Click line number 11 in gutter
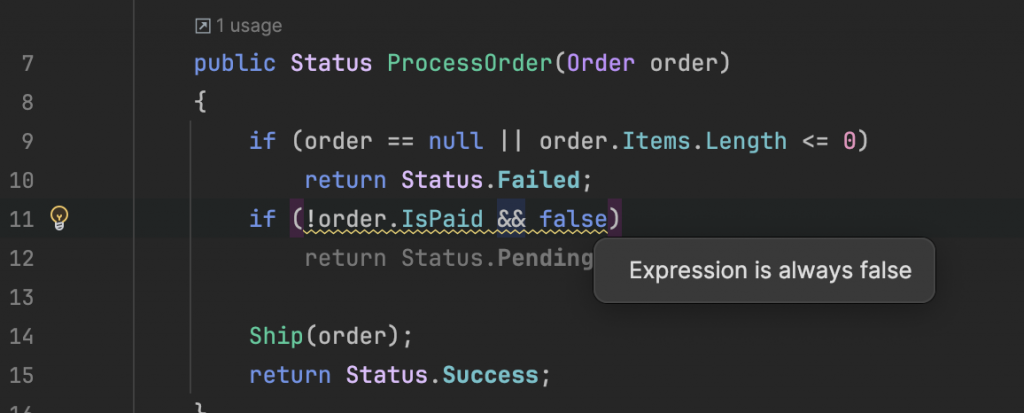The width and height of the screenshot is (1024, 413). pyautogui.click(x=22, y=219)
